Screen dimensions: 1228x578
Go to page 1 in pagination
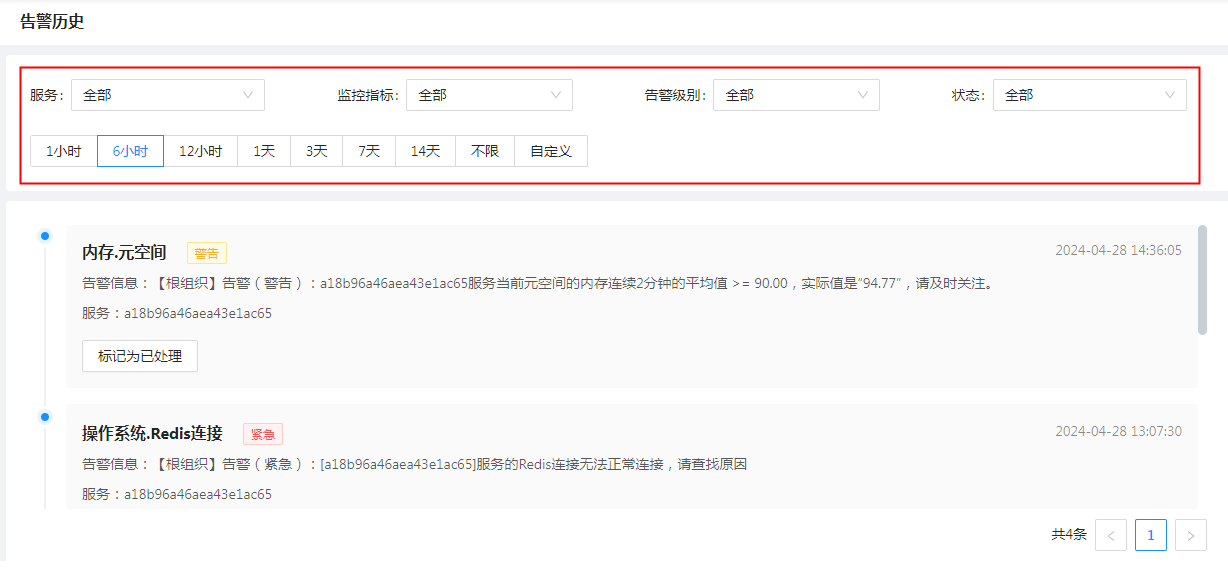point(1150,535)
